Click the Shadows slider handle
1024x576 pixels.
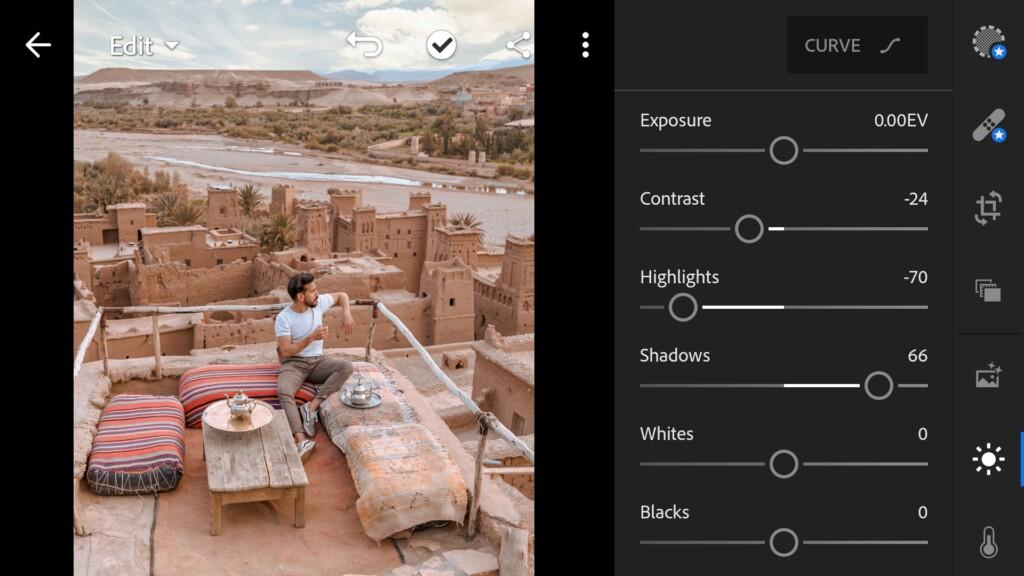pos(879,385)
